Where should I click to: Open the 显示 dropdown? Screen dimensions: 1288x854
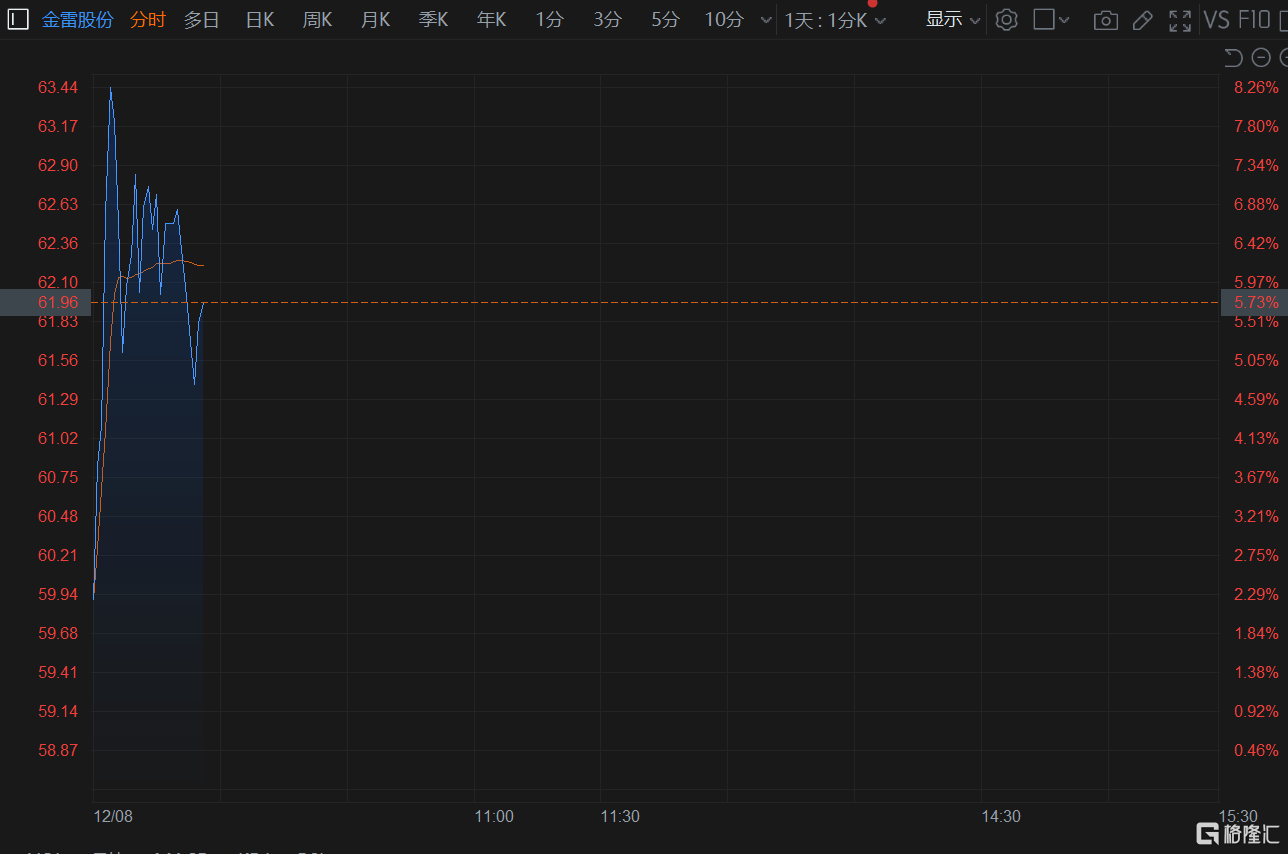(x=953, y=19)
